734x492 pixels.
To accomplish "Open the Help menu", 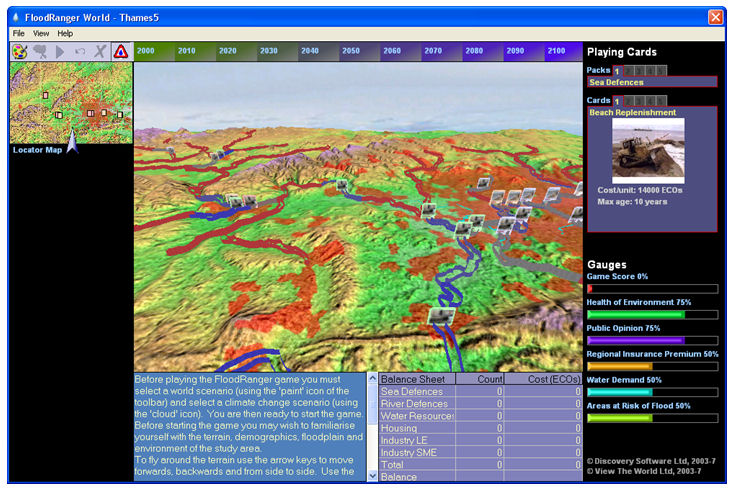I will click(x=65, y=33).
